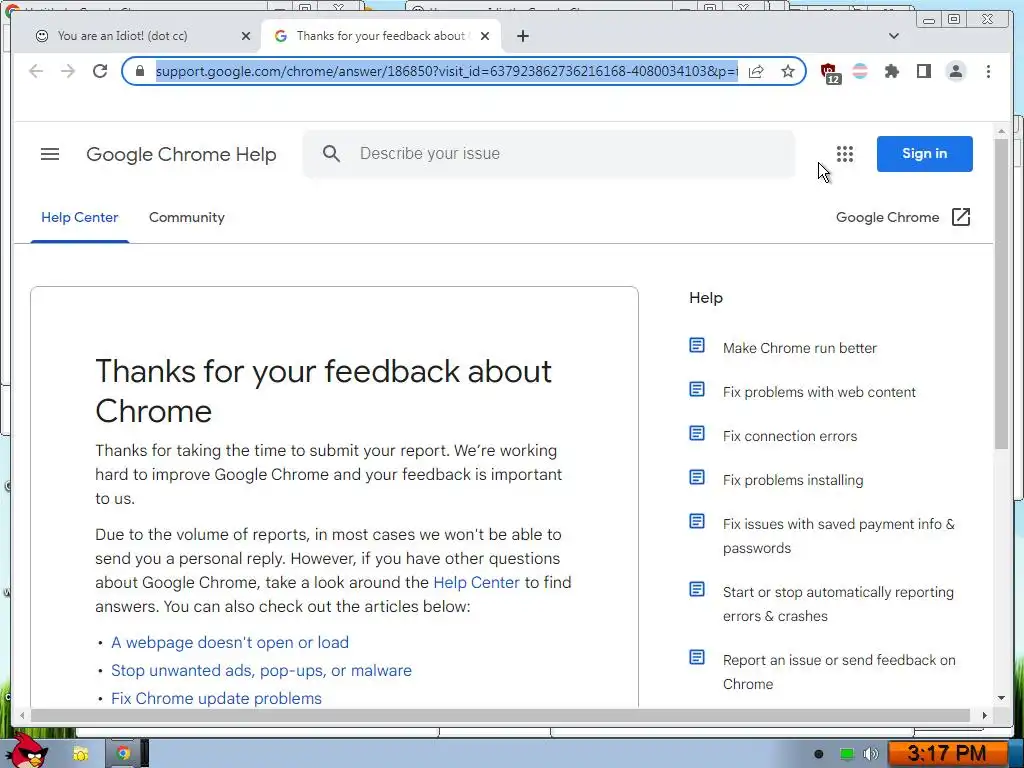Open Google apps grid
The width and height of the screenshot is (1024, 768).
tap(844, 153)
